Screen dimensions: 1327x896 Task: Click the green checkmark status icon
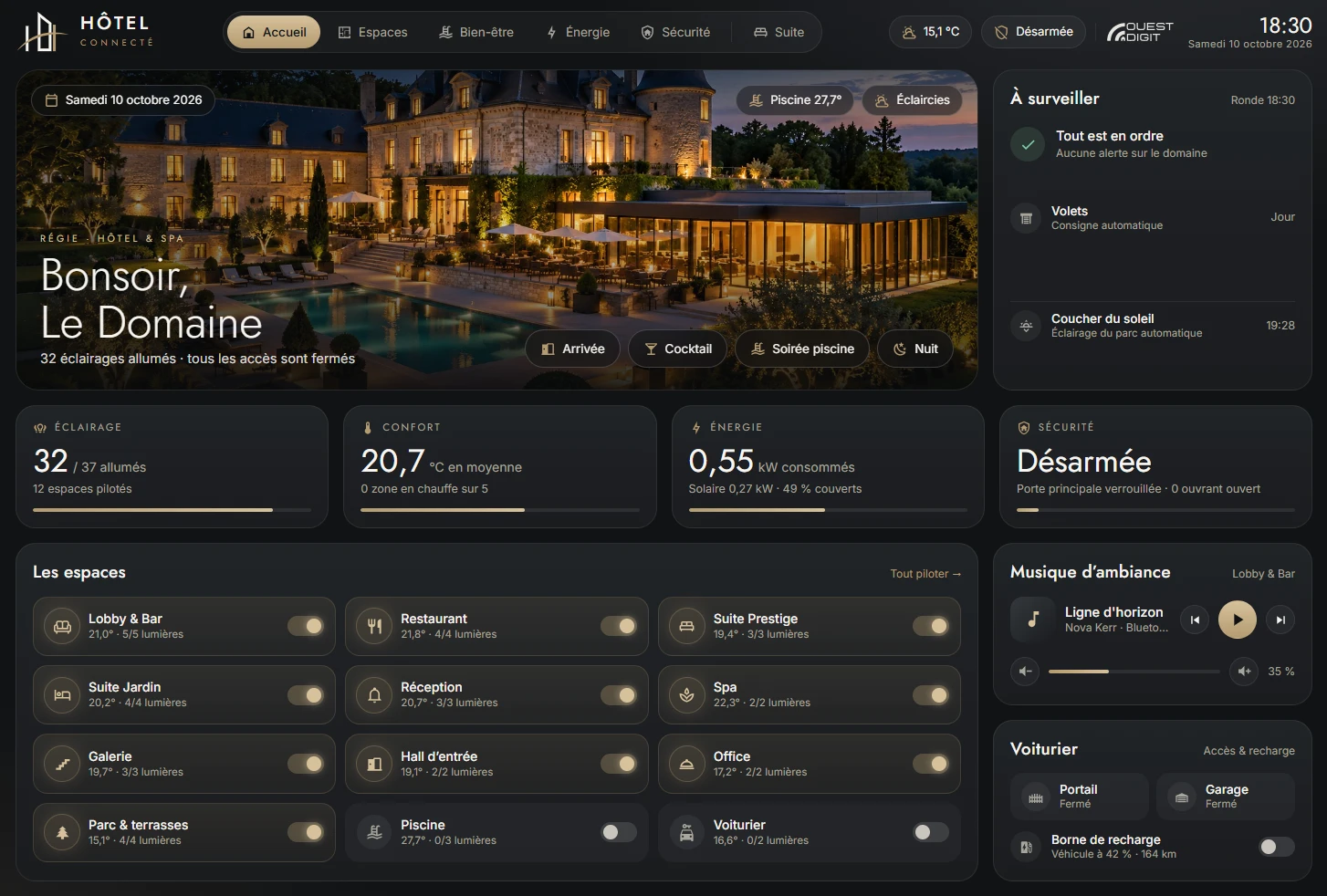1028,144
